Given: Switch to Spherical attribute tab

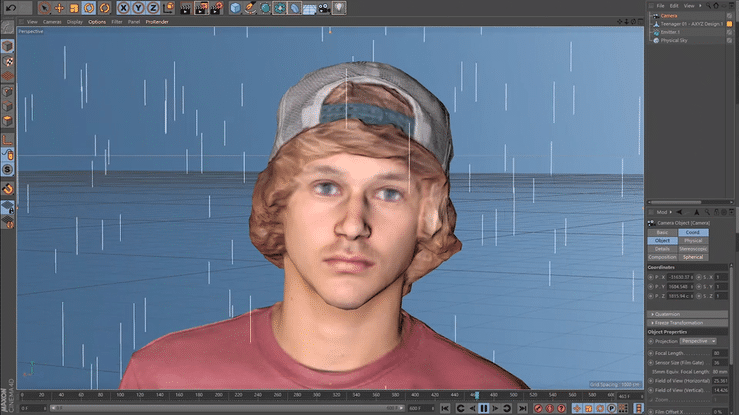Looking at the screenshot, I should coord(693,257).
